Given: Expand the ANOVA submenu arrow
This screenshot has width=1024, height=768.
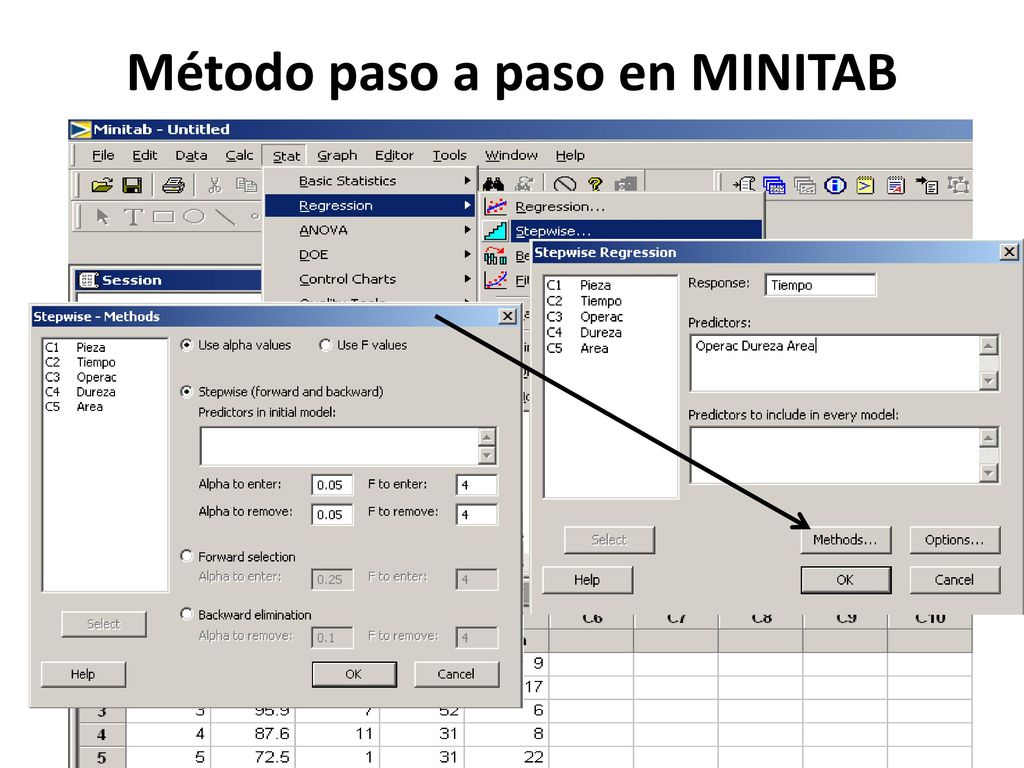Looking at the screenshot, I should 467,229.
